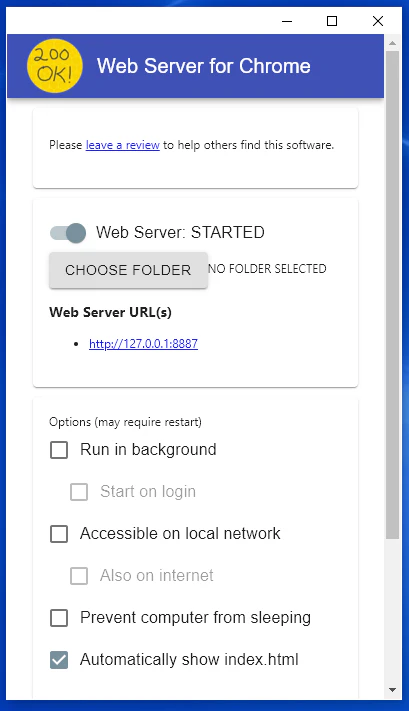Maximize the Web Server window
The height and width of the screenshot is (711, 409).
pyautogui.click(x=332, y=21)
